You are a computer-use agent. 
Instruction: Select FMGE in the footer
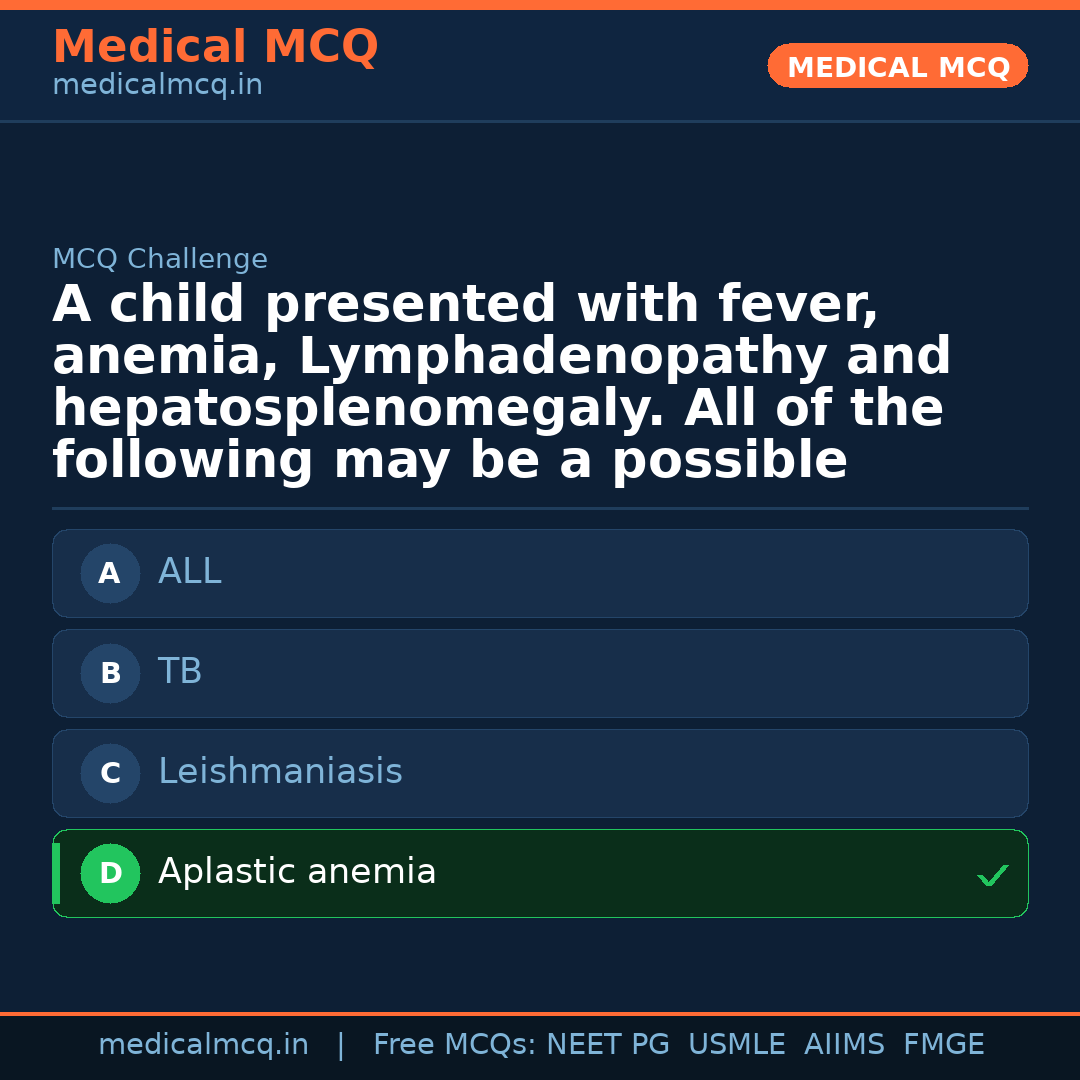tap(943, 1045)
